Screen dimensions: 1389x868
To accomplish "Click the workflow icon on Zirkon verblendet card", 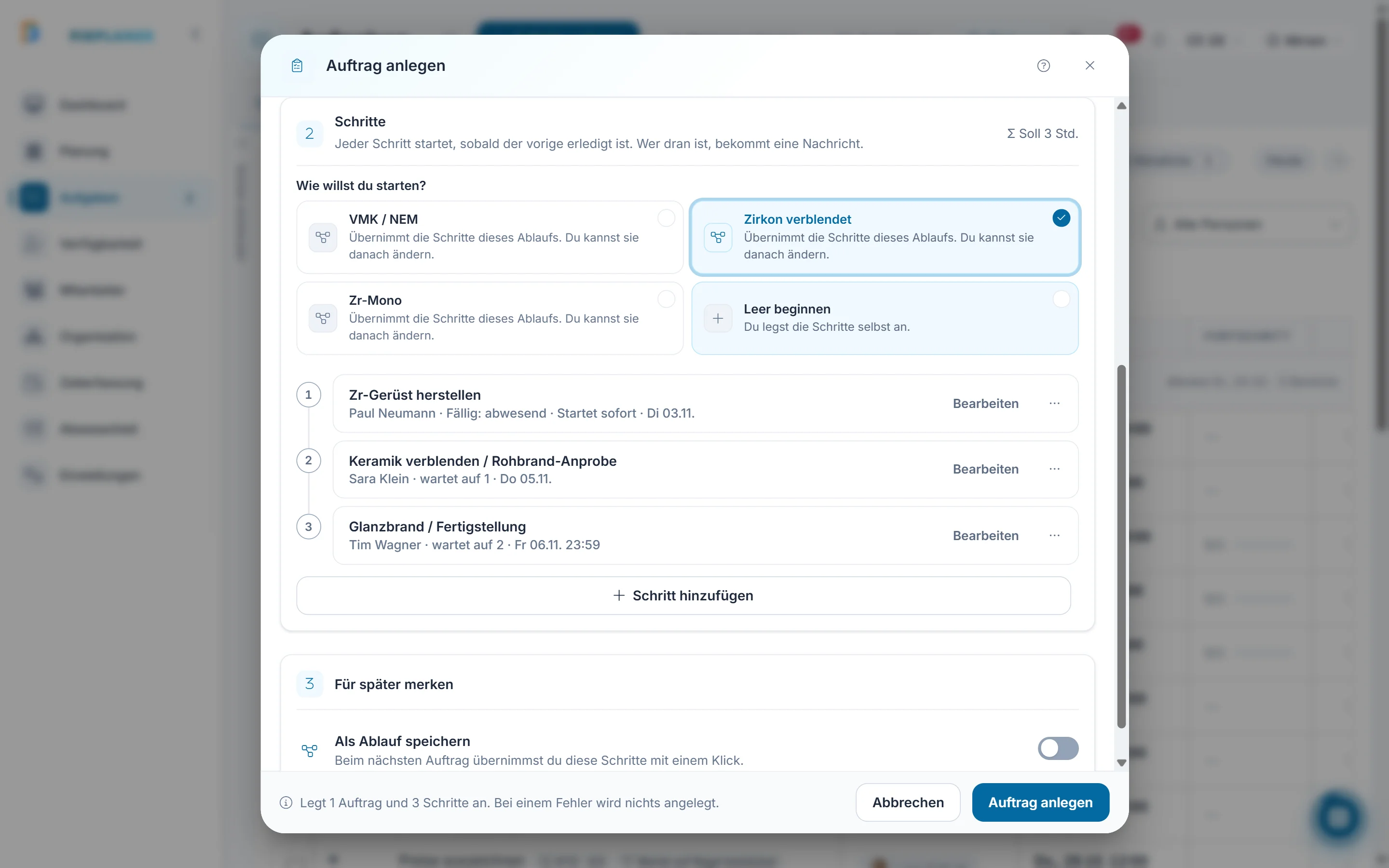I will click(718, 237).
